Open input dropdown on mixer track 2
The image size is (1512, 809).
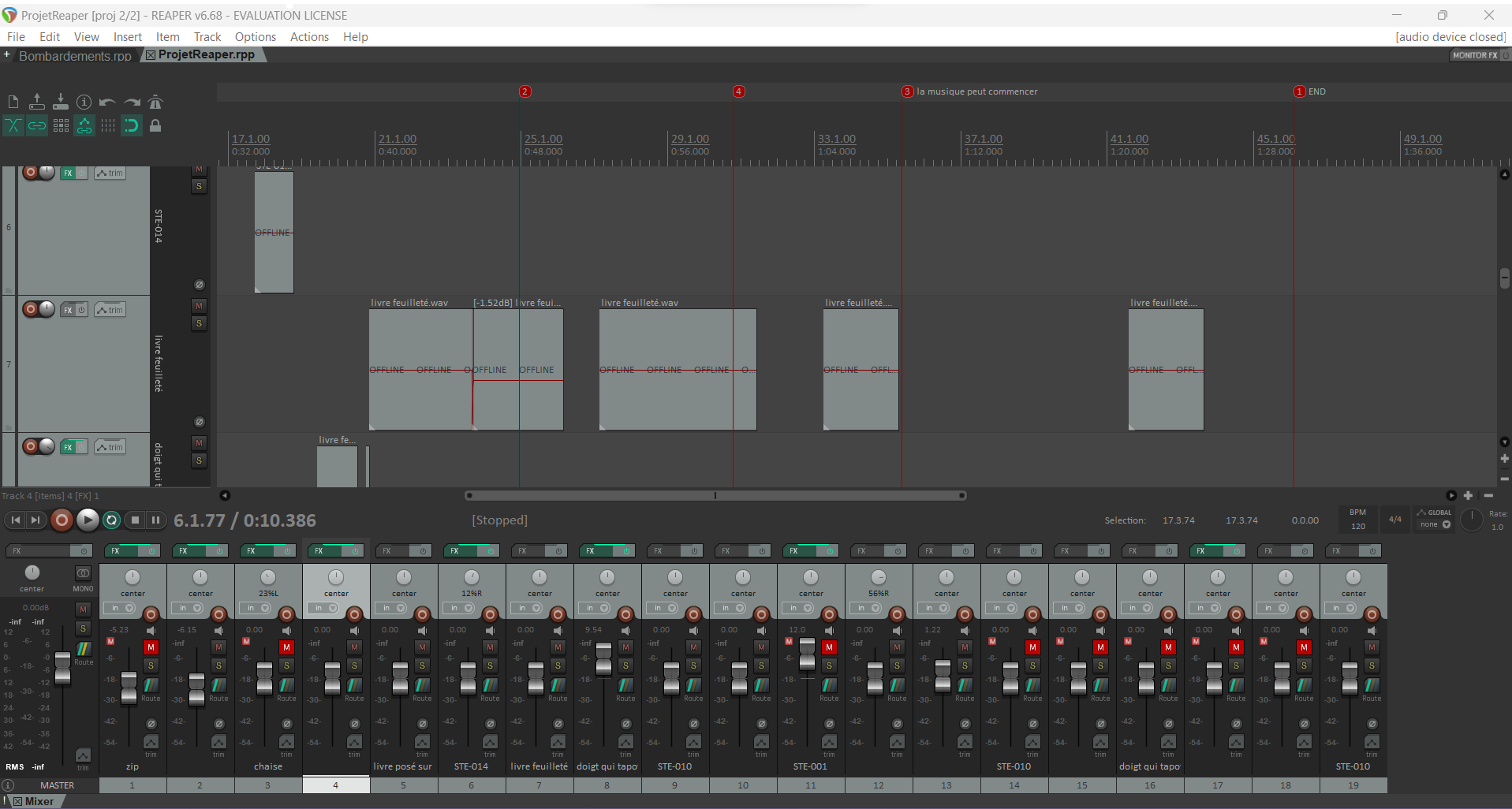coord(189,608)
